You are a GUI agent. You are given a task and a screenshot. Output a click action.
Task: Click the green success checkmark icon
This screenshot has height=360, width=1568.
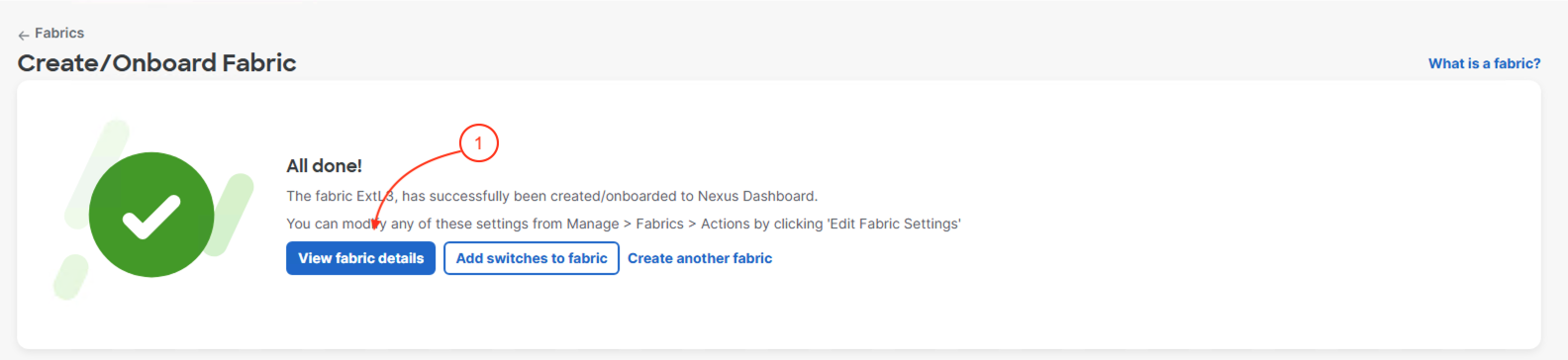coord(151,215)
